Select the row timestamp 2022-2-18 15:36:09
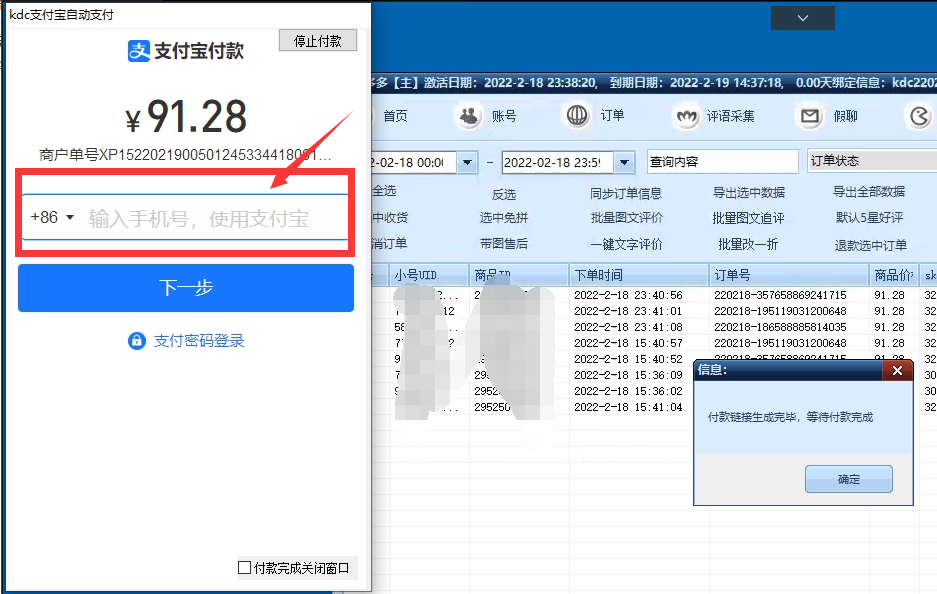937x594 pixels. pos(628,375)
